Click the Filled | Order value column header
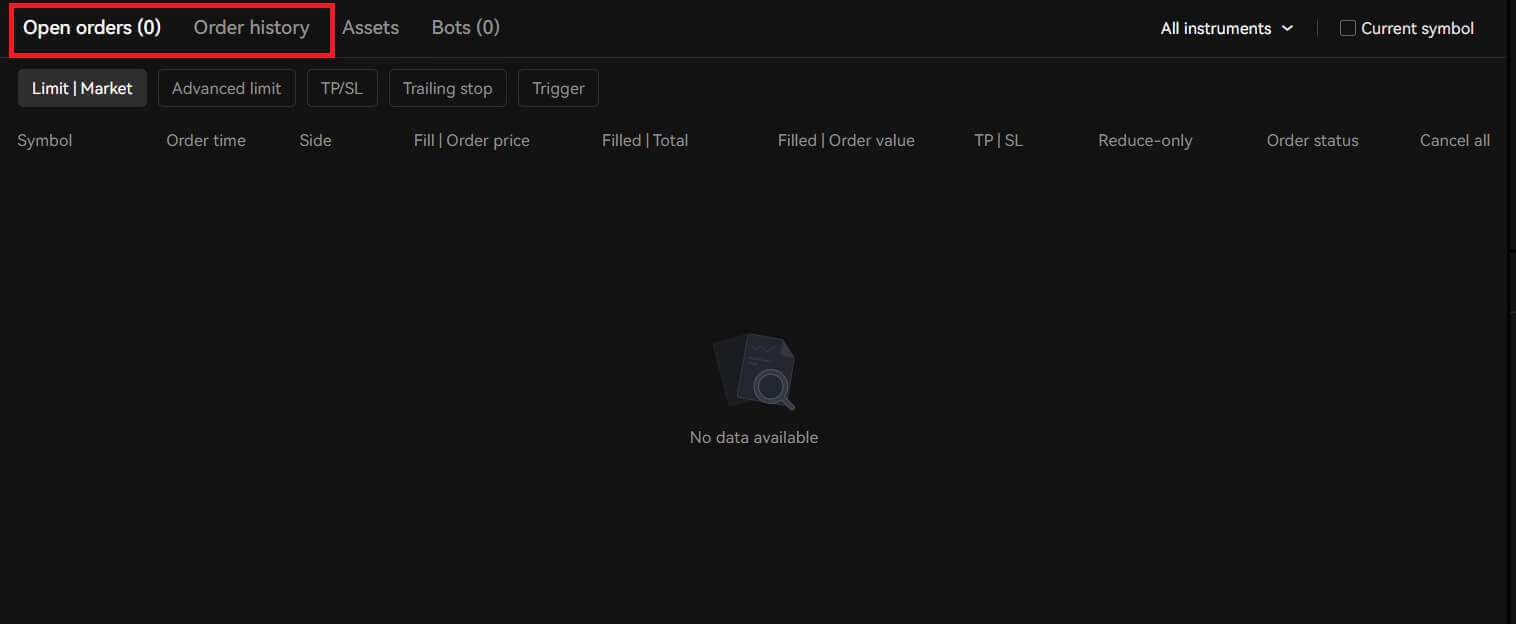Screen dimensions: 1516x624 coord(846,140)
